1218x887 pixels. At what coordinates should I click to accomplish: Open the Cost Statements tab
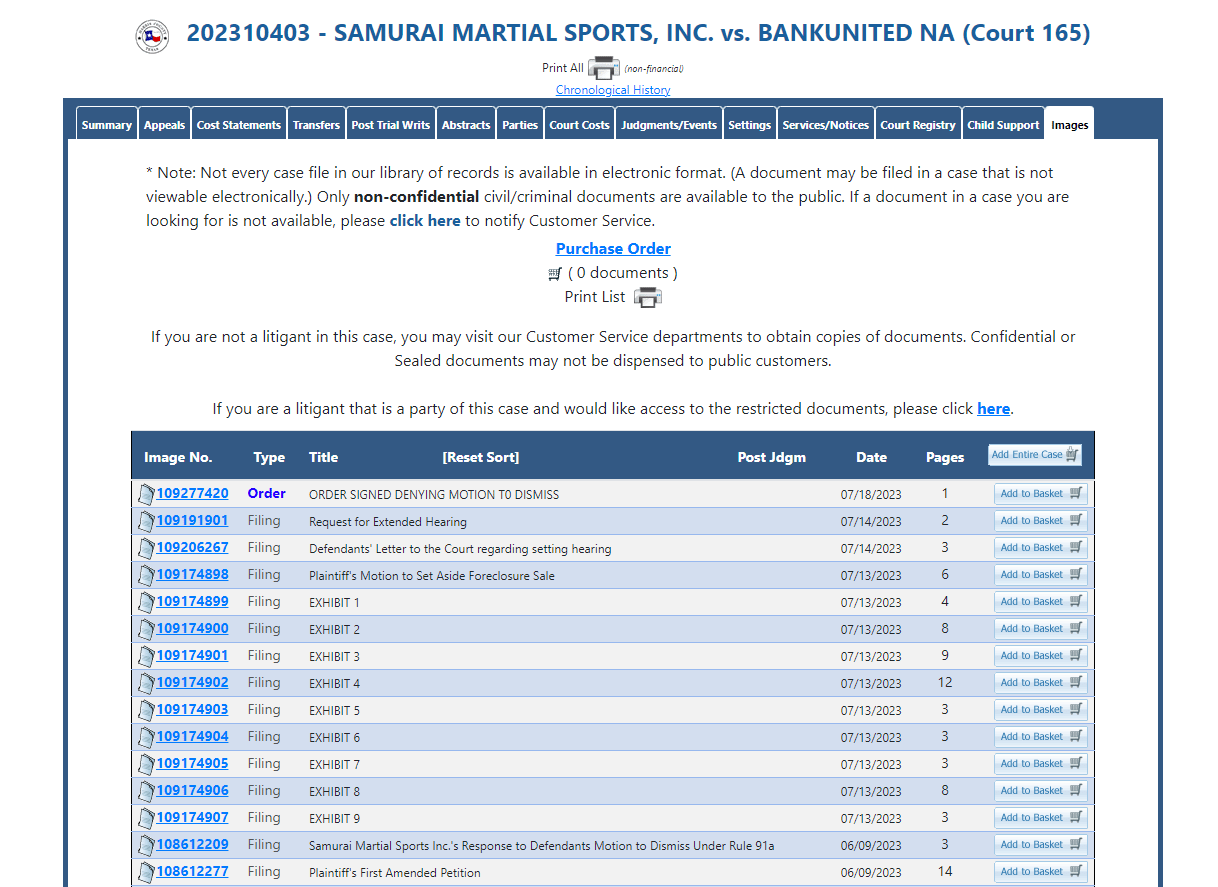[239, 125]
